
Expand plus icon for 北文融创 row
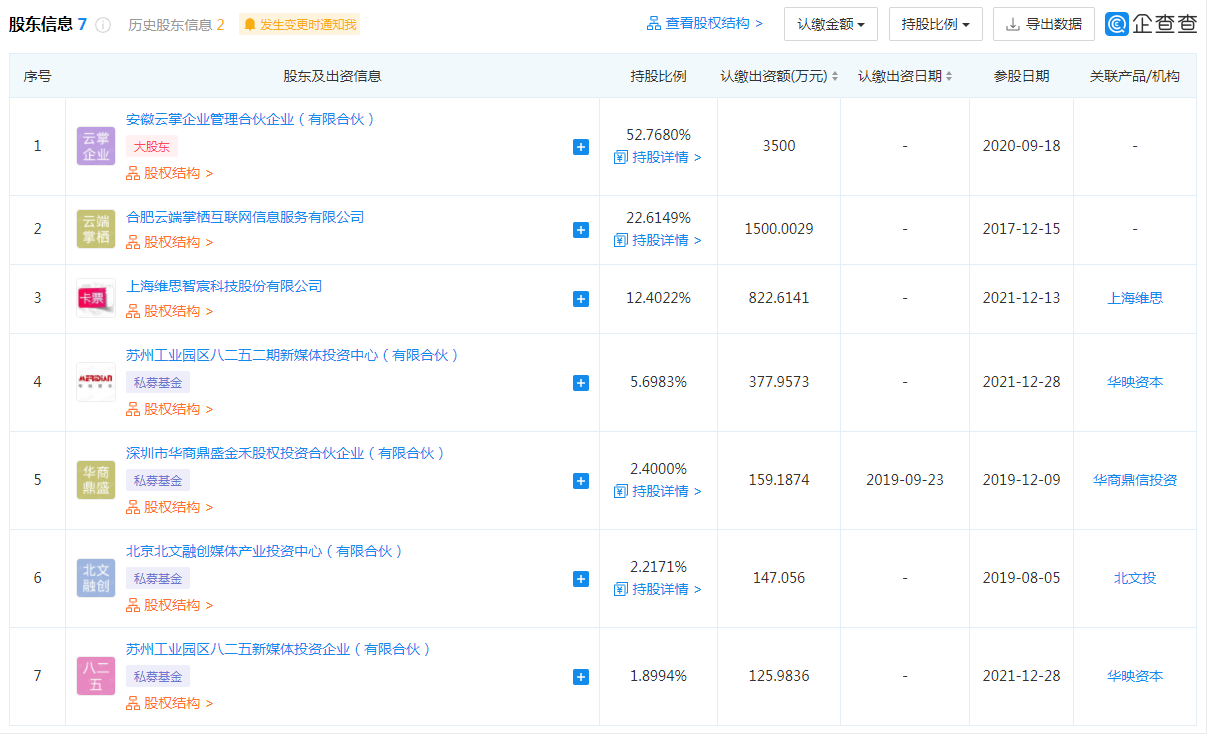pos(581,579)
